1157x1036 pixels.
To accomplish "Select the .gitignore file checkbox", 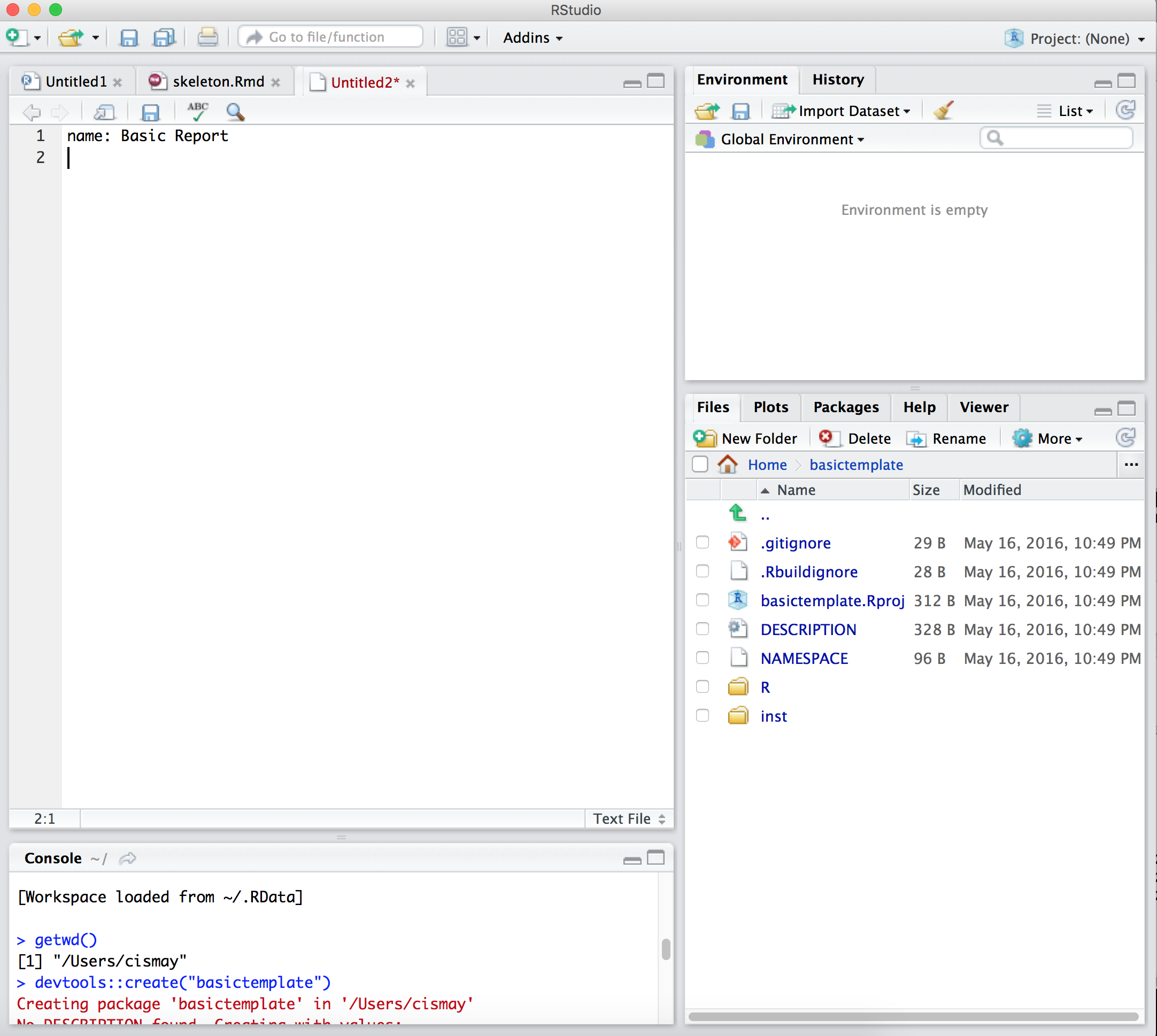I will pyautogui.click(x=702, y=542).
